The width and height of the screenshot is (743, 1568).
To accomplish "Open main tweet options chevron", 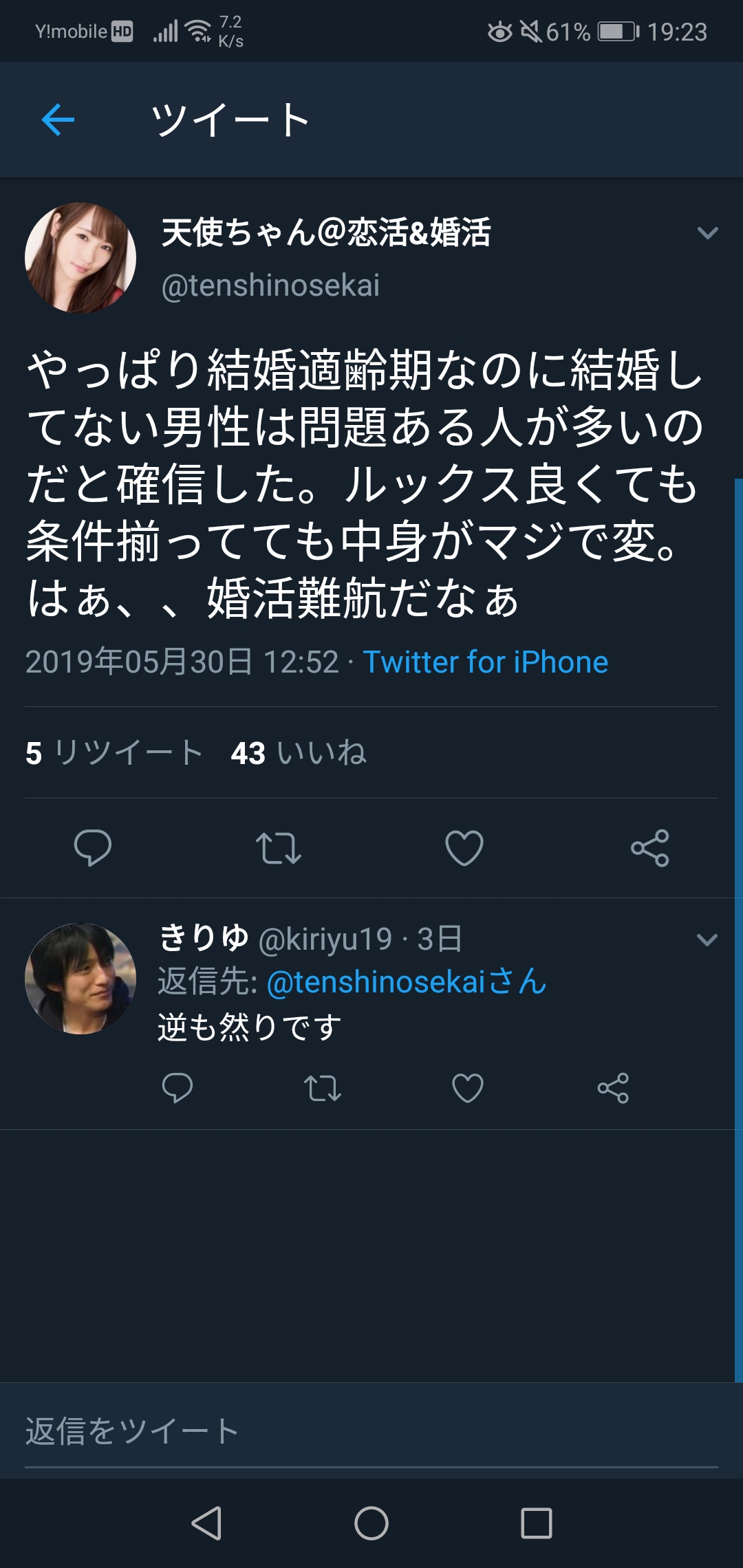I will 707,233.
